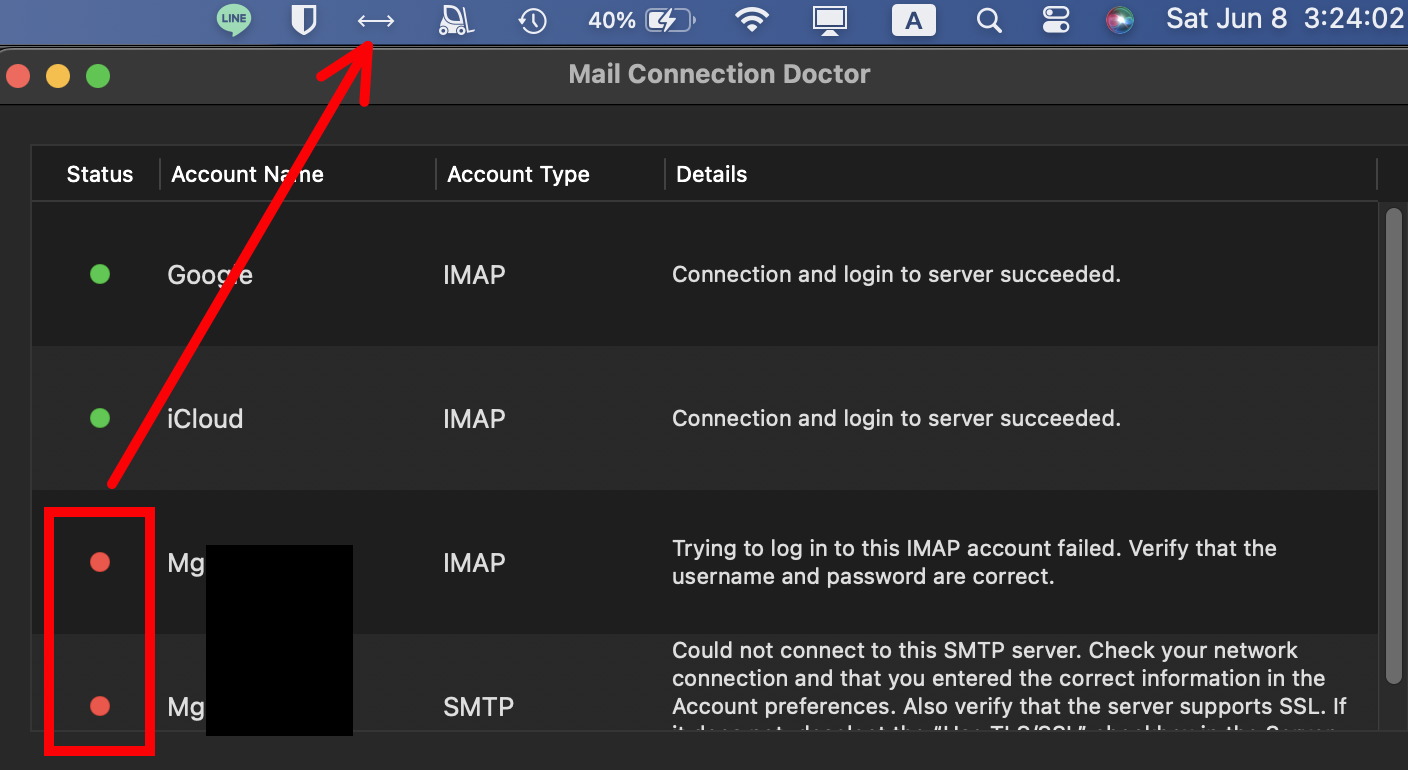1408x770 pixels.
Task: Click the Details column header
Action: pos(712,174)
